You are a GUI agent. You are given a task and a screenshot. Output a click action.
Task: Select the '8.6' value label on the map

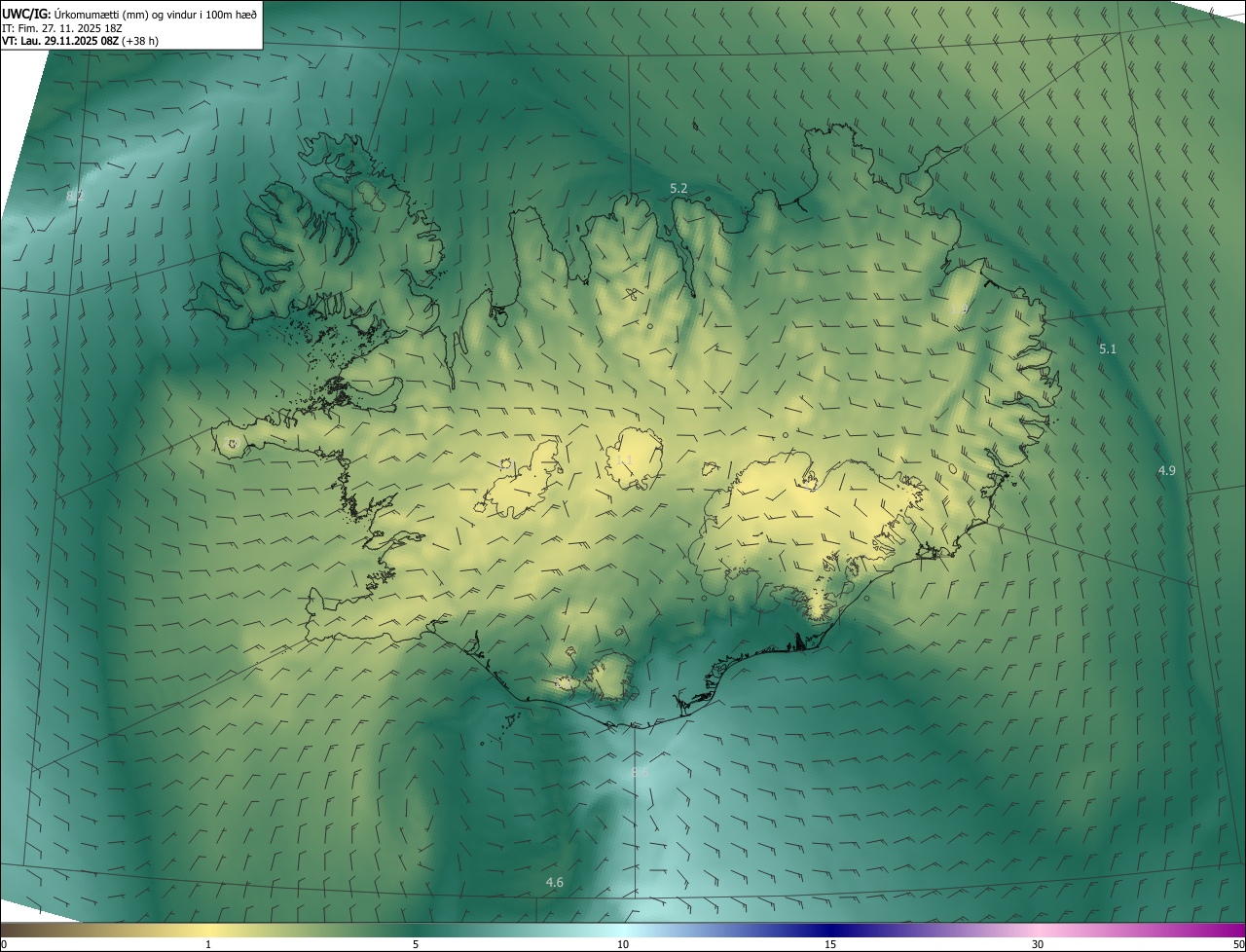639,773
